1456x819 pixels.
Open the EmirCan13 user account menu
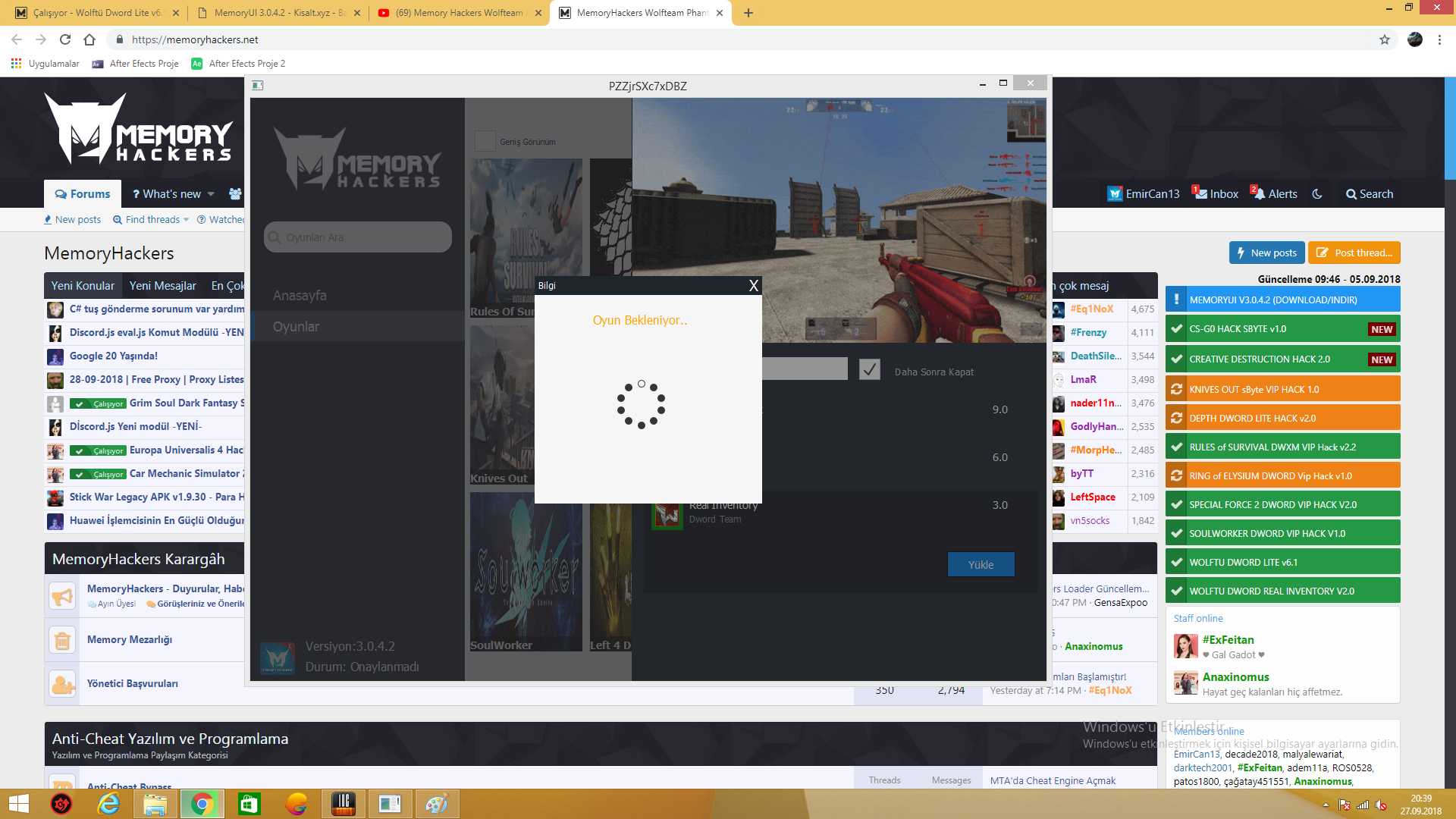pyautogui.click(x=1144, y=194)
